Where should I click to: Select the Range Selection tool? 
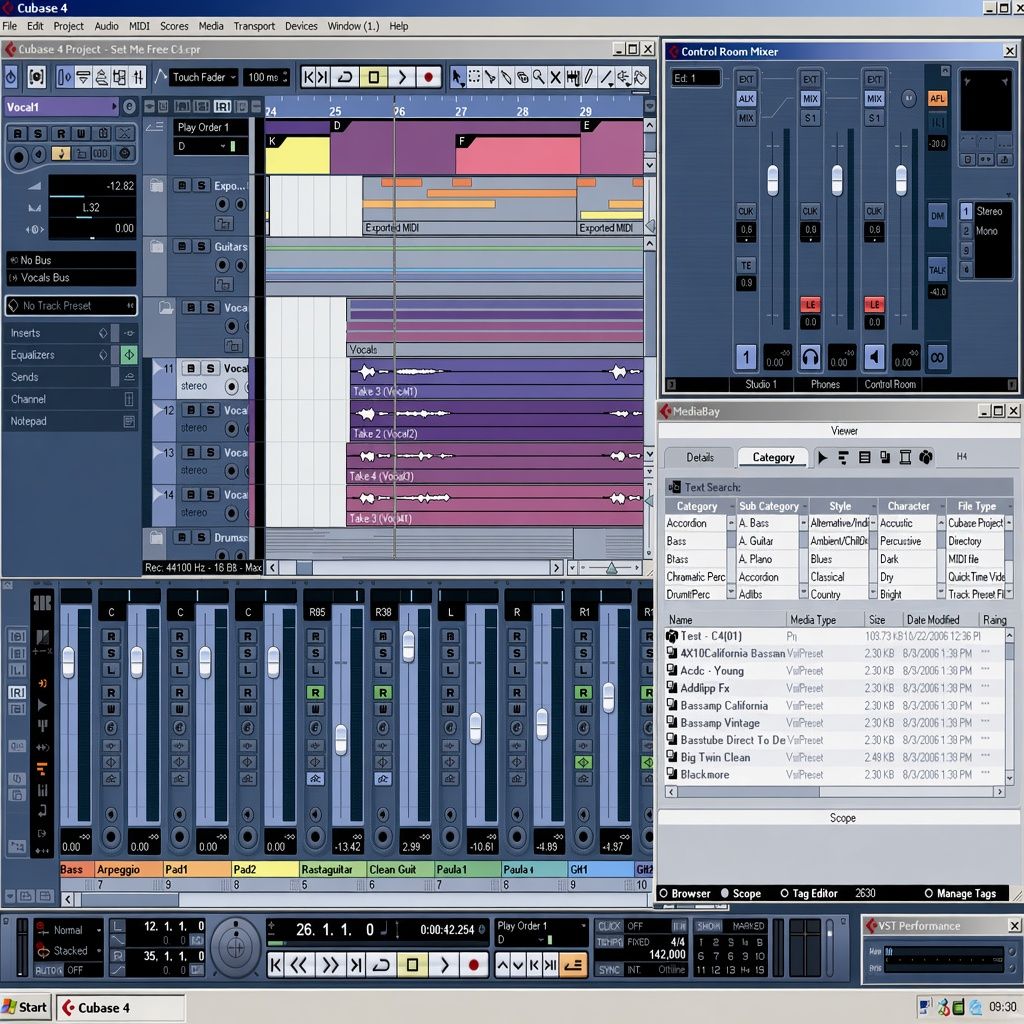point(474,78)
